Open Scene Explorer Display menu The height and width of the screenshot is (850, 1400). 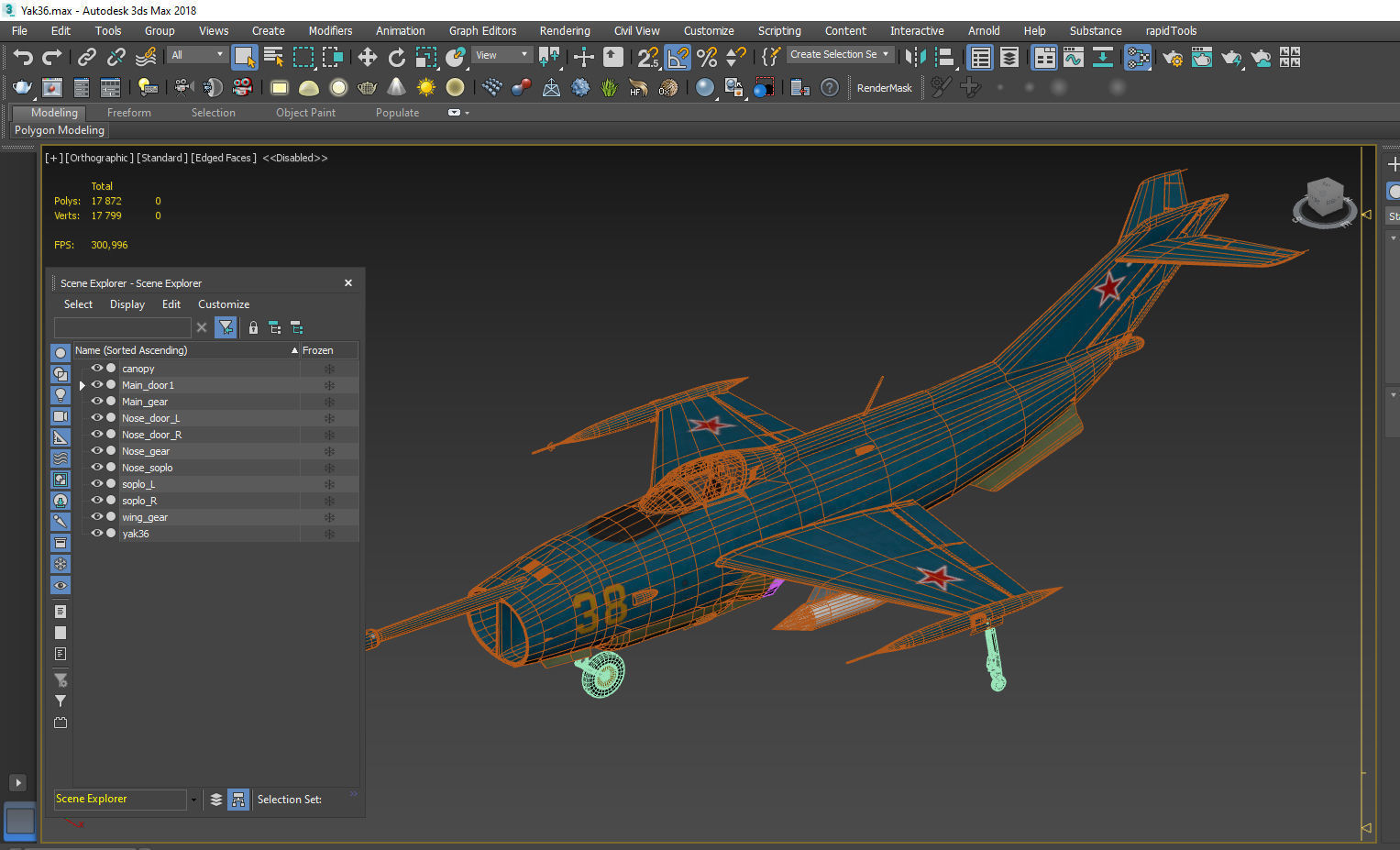[127, 304]
